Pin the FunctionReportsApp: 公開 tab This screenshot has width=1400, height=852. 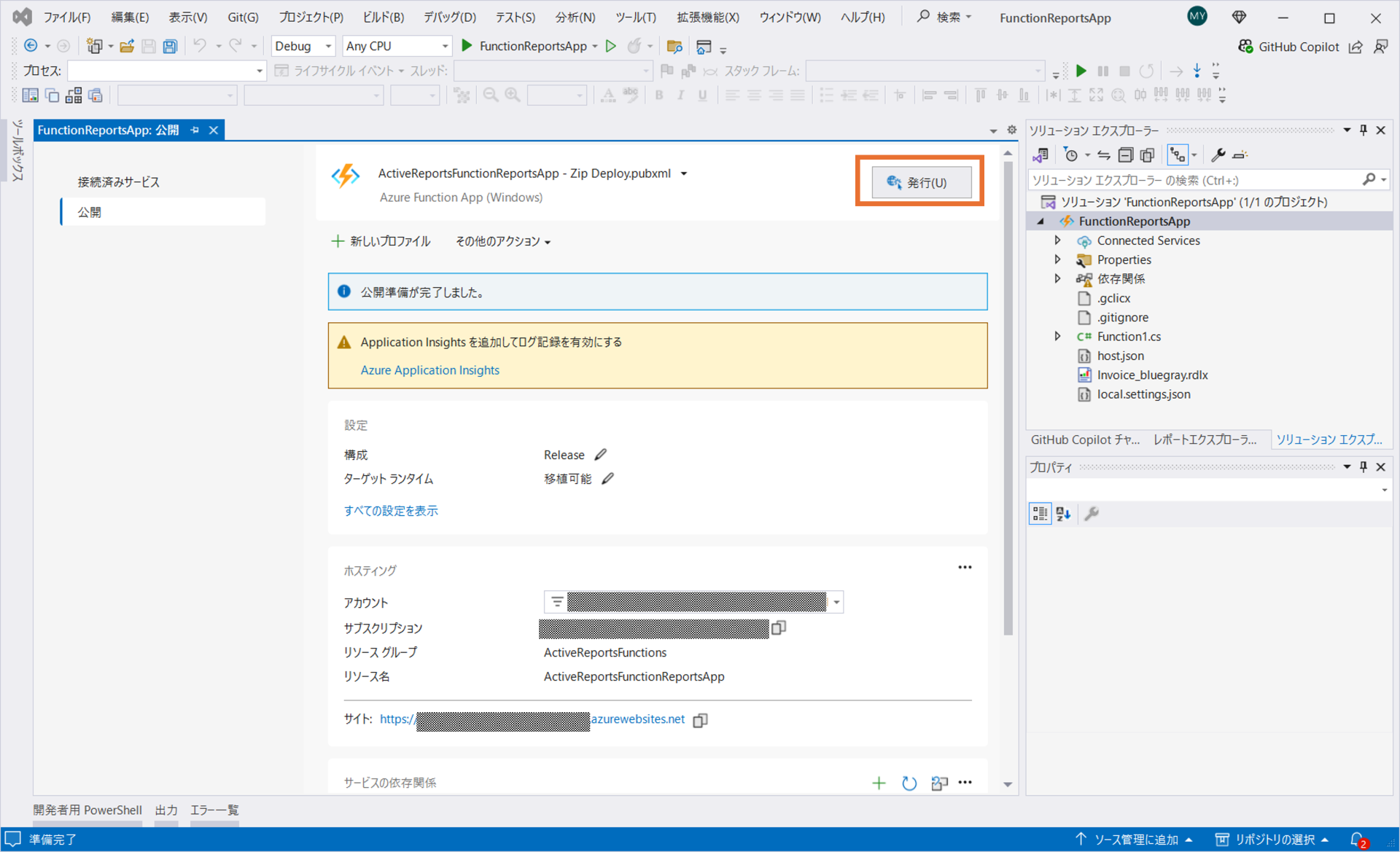click(195, 130)
